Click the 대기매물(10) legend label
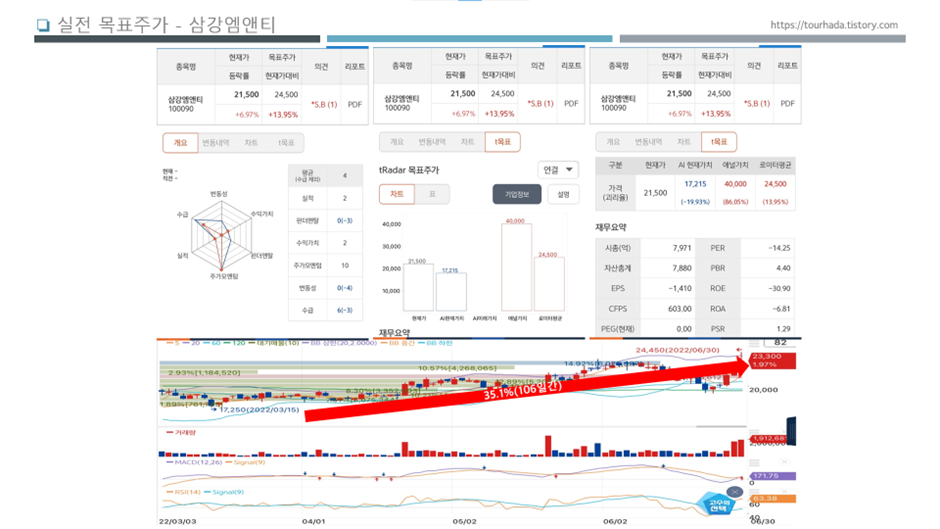This screenshot has height=529, width=940. coord(273,343)
